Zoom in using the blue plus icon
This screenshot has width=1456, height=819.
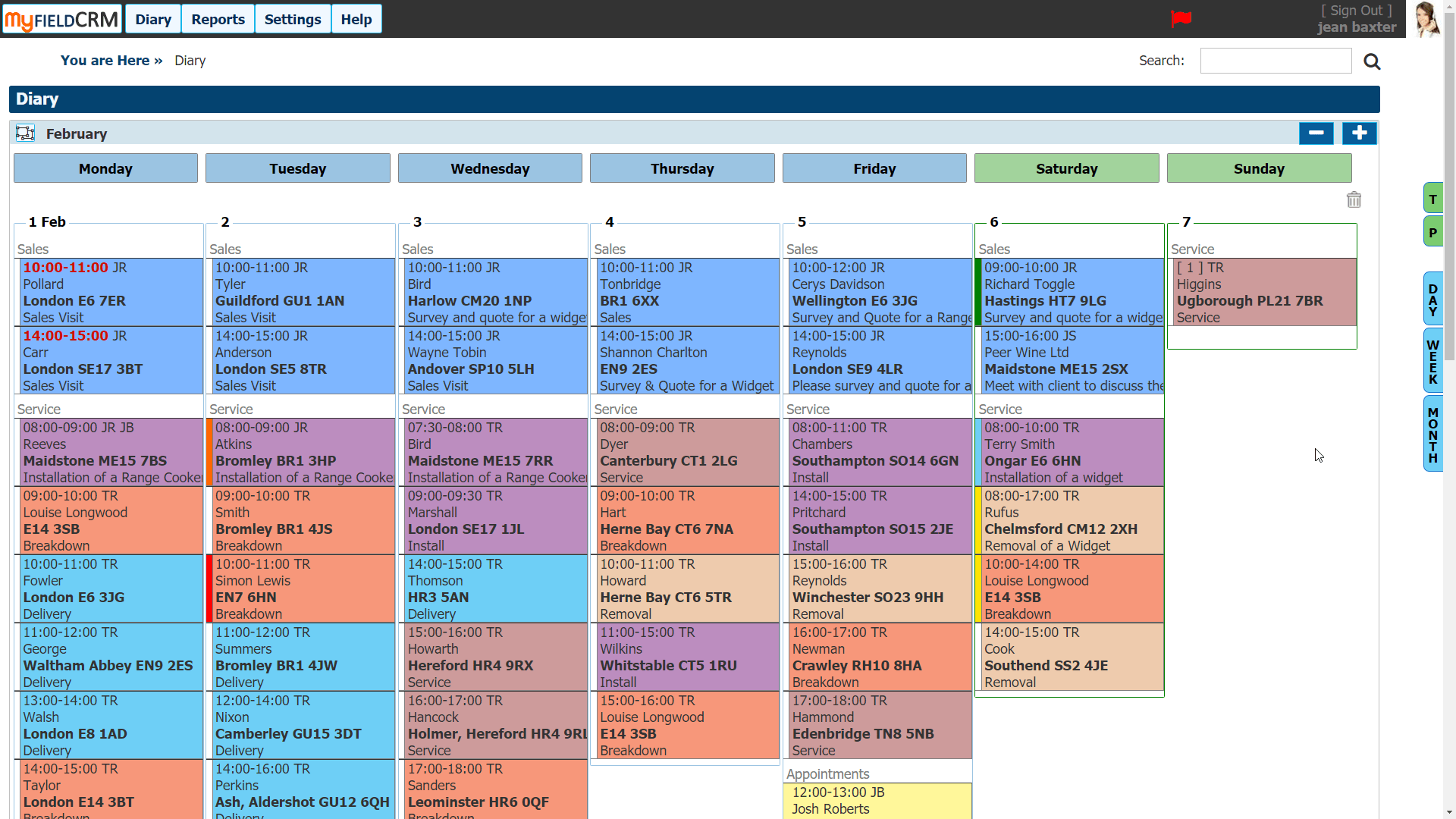coord(1358,133)
